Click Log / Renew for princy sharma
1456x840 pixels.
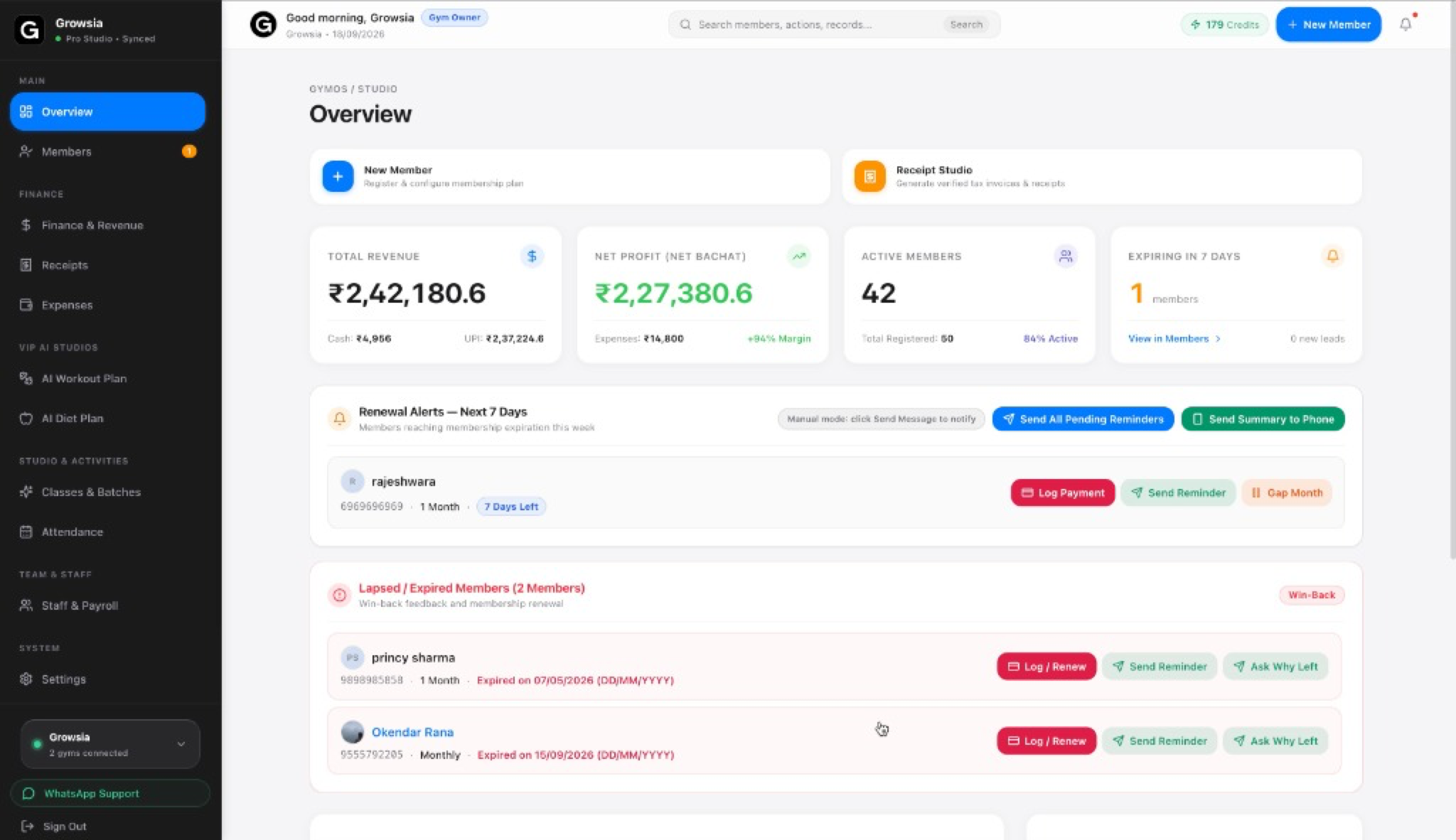point(1046,667)
